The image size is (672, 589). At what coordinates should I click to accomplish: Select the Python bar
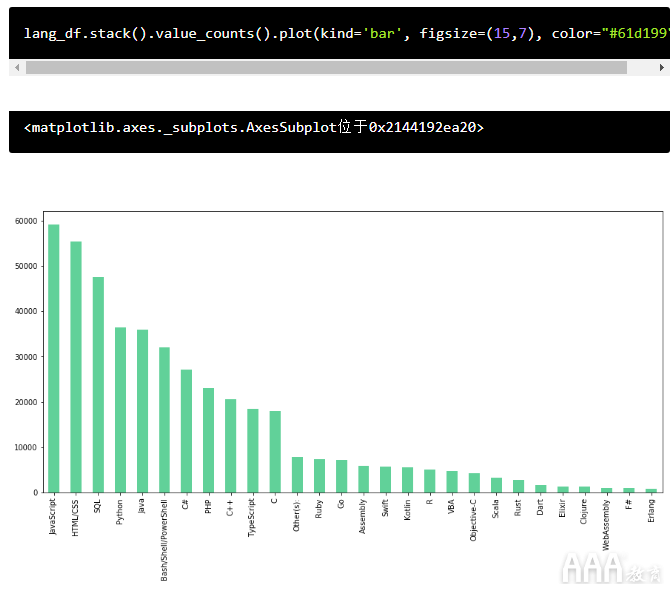coord(120,410)
